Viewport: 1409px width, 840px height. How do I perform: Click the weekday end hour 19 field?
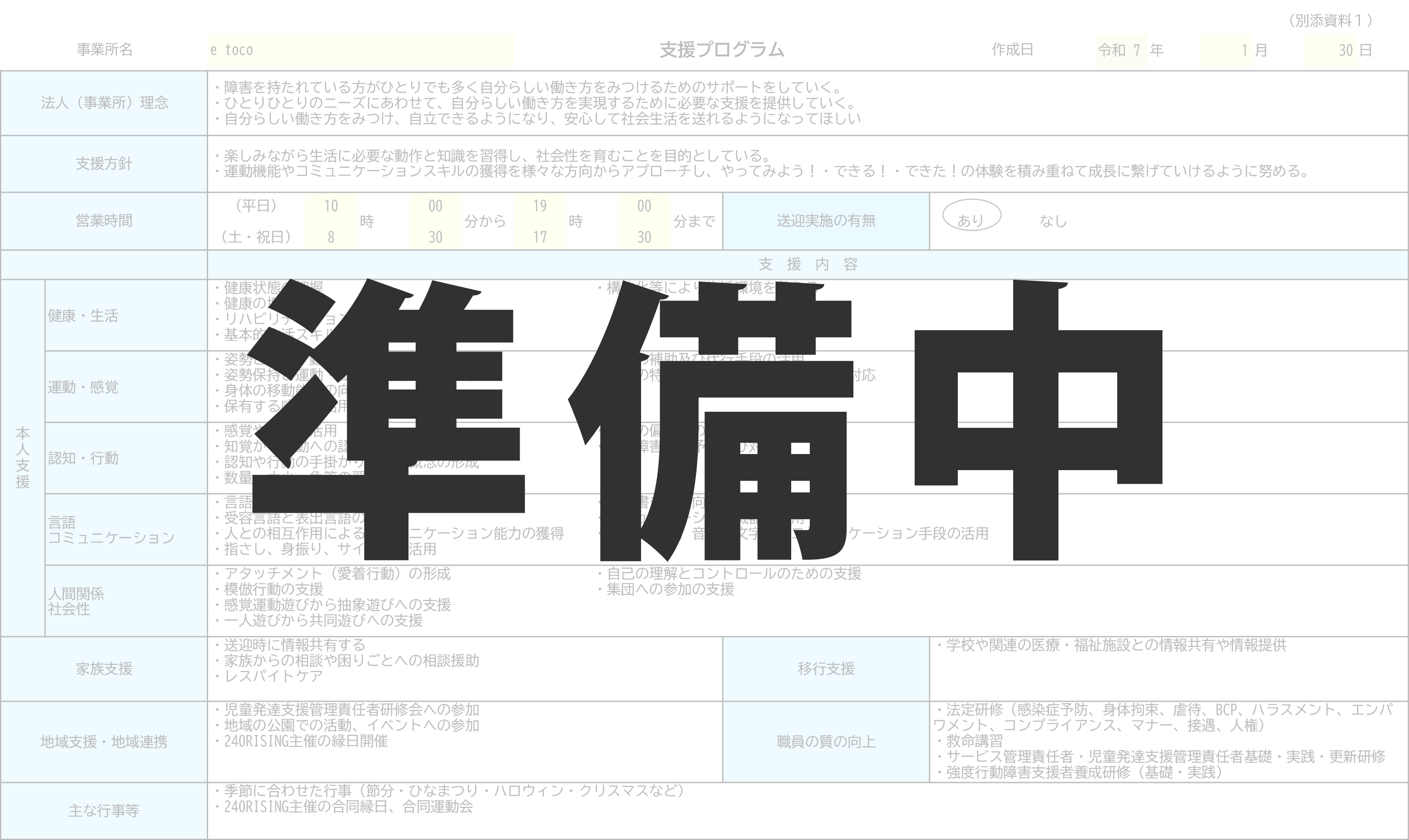(x=540, y=206)
